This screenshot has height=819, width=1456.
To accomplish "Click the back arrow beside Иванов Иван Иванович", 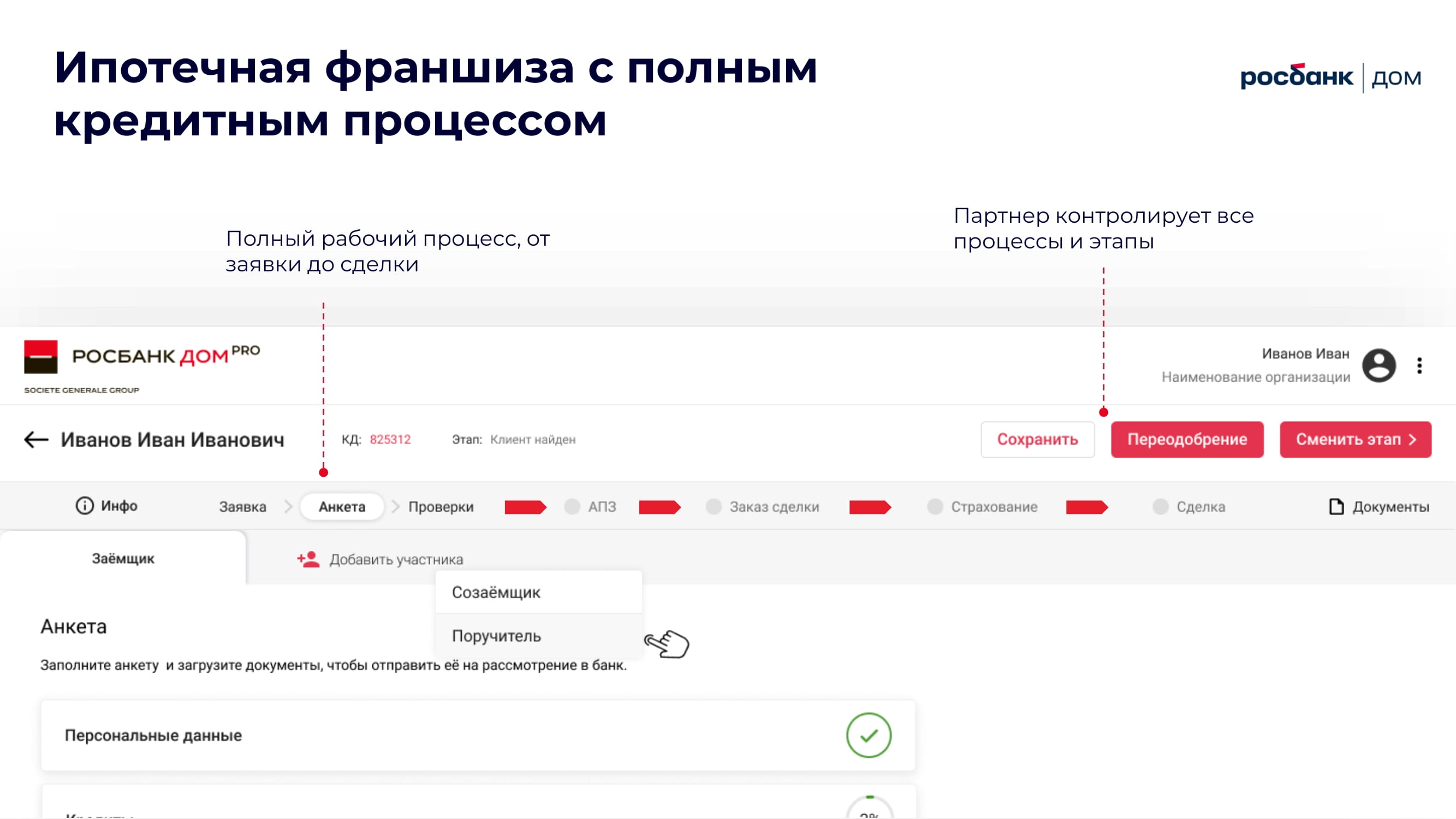I will click(36, 440).
